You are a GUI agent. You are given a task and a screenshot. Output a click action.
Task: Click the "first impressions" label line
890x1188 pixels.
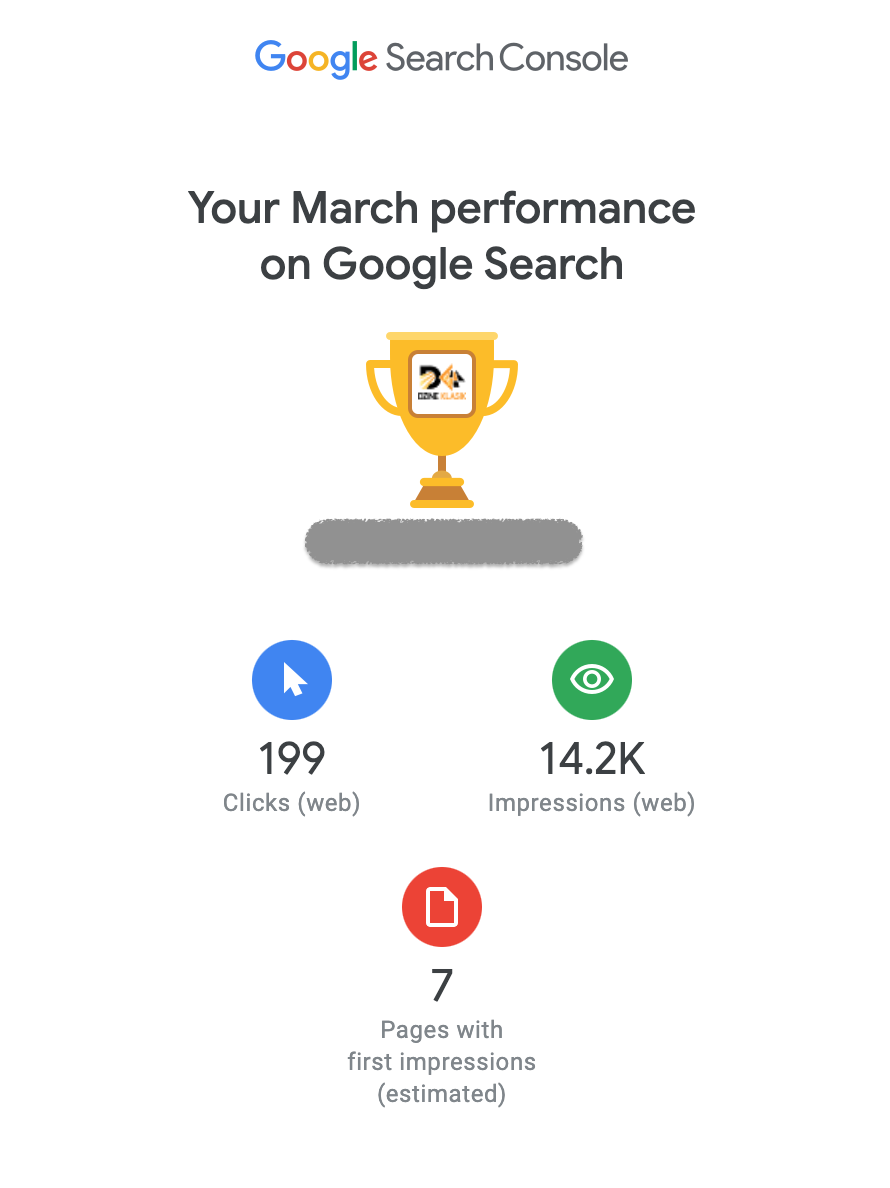pyautogui.click(x=442, y=1062)
